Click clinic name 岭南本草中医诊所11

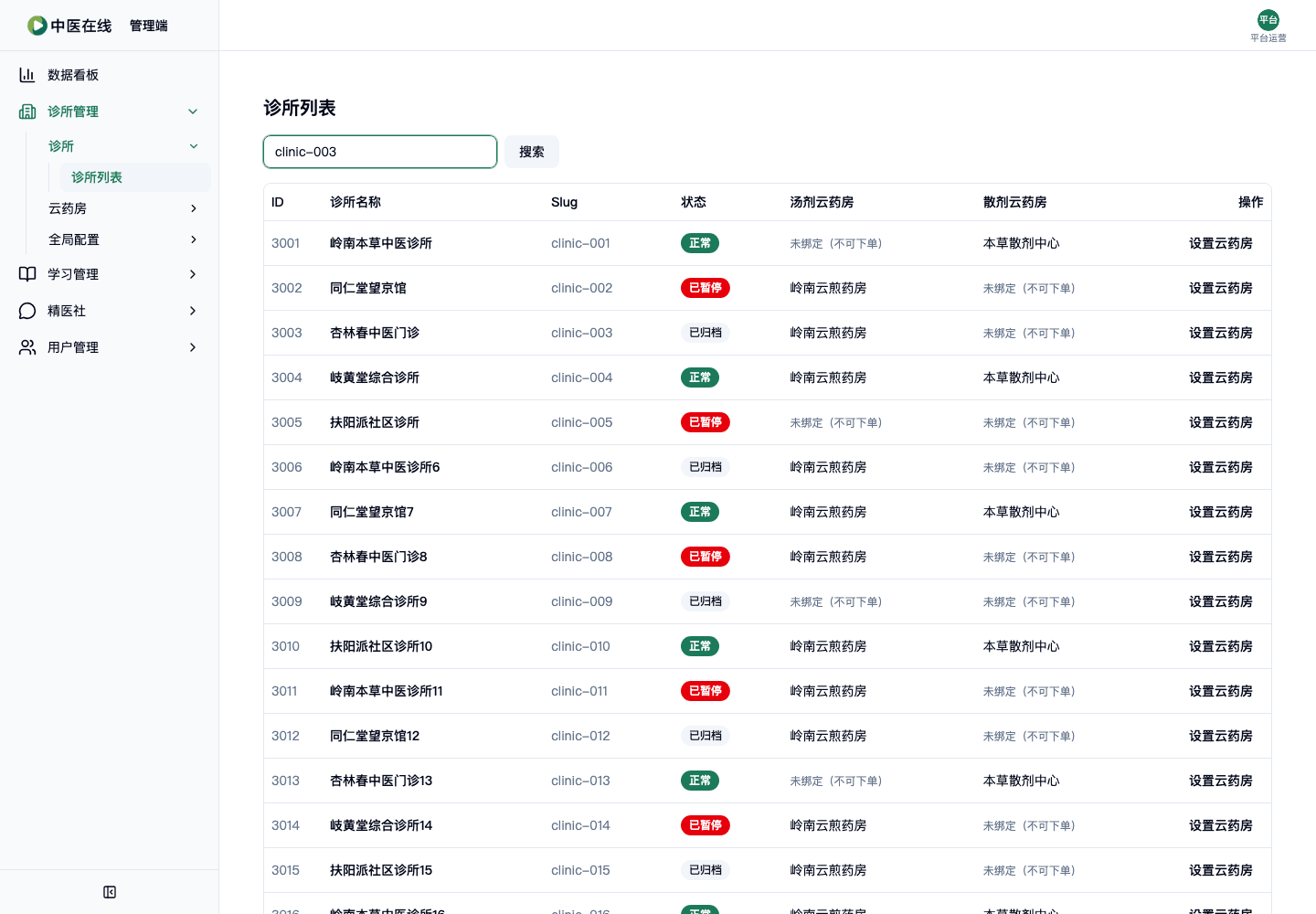(387, 691)
